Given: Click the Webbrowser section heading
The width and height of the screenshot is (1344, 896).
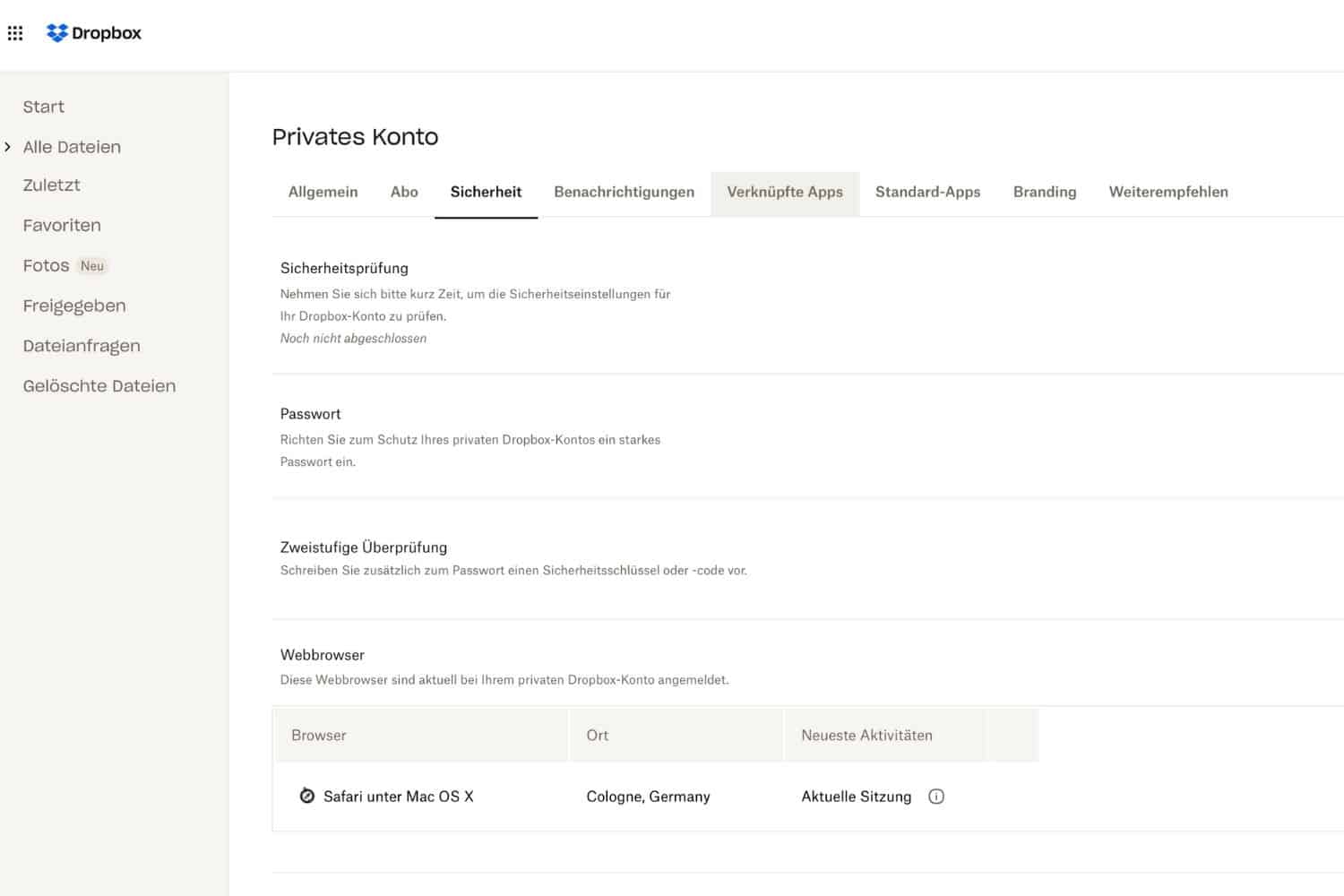Looking at the screenshot, I should (x=323, y=655).
